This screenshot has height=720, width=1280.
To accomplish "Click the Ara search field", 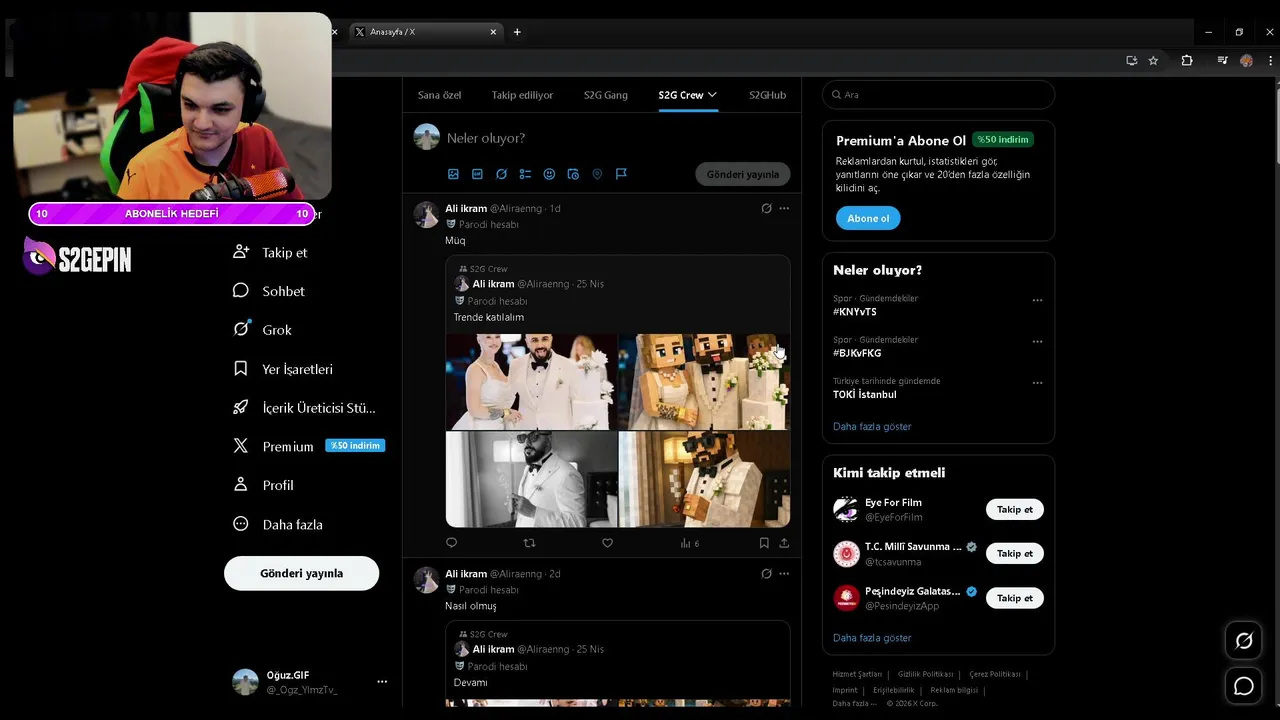I will 938,95.
